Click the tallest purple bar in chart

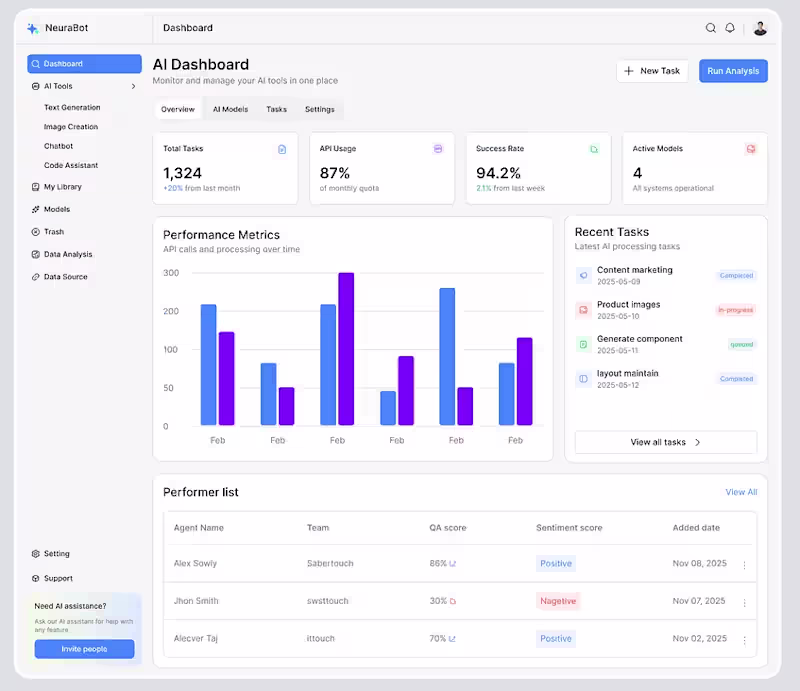(x=346, y=349)
